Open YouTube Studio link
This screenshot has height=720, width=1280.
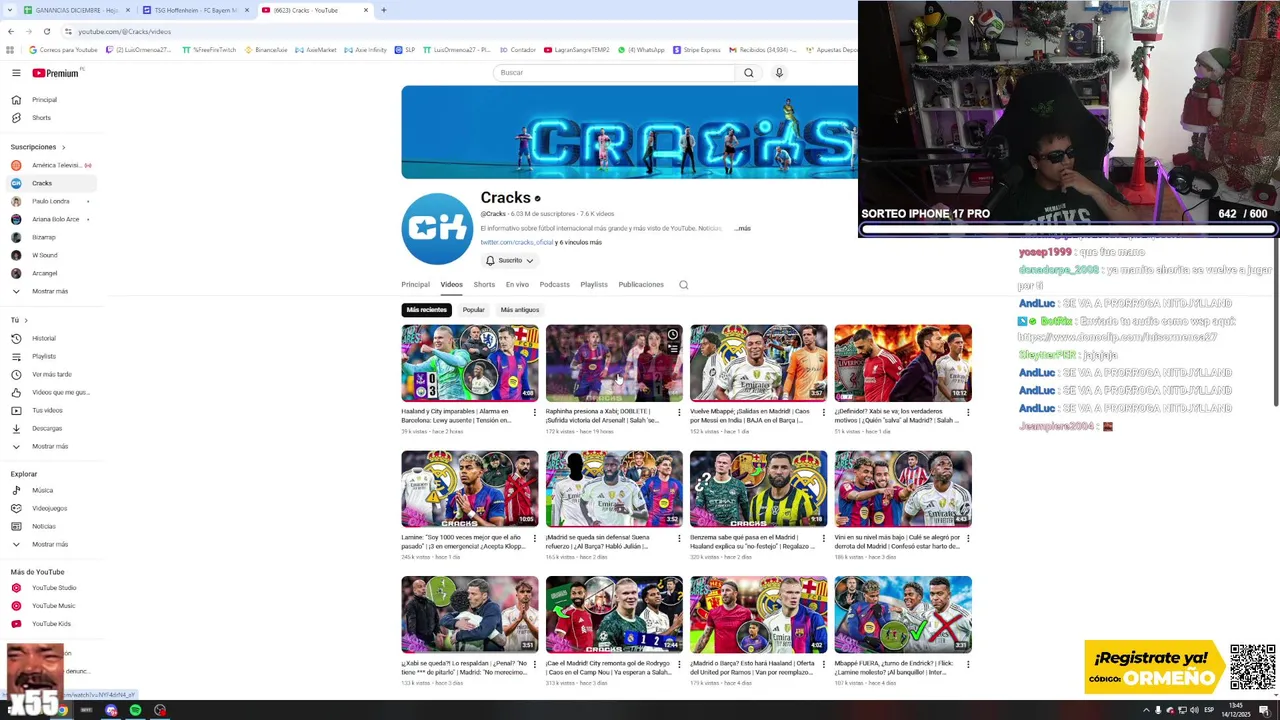click(53, 588)
